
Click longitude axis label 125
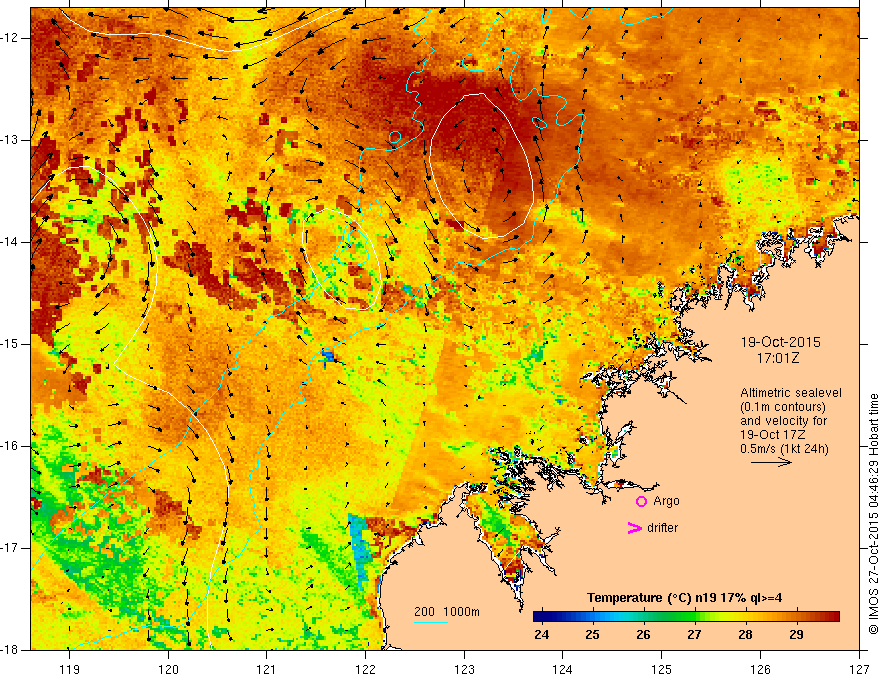click(x=662, y=669)
